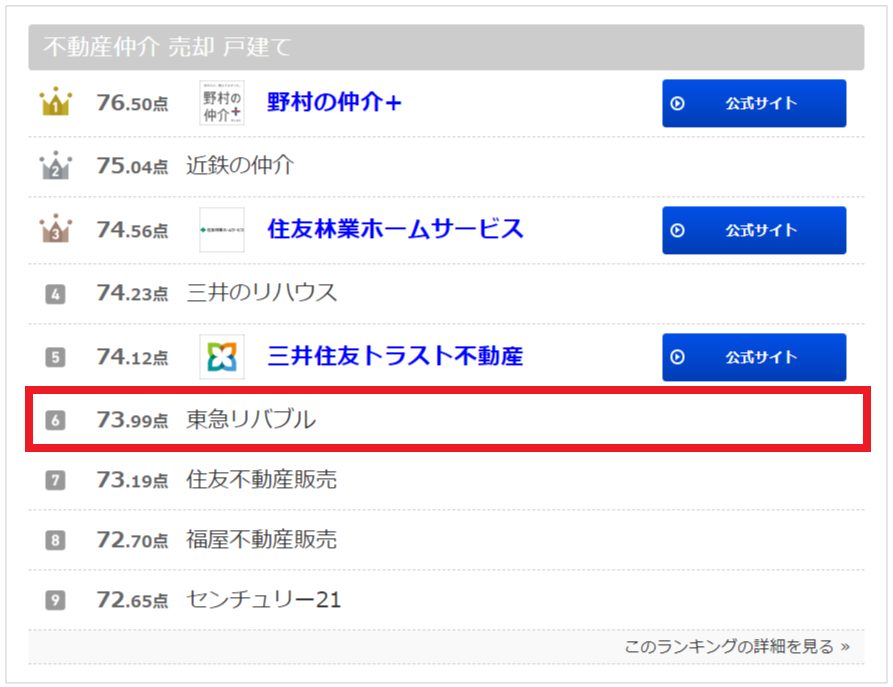
Task: Click the rank 7 number badge
Action: pyautogui.click(x=55, y=480)
